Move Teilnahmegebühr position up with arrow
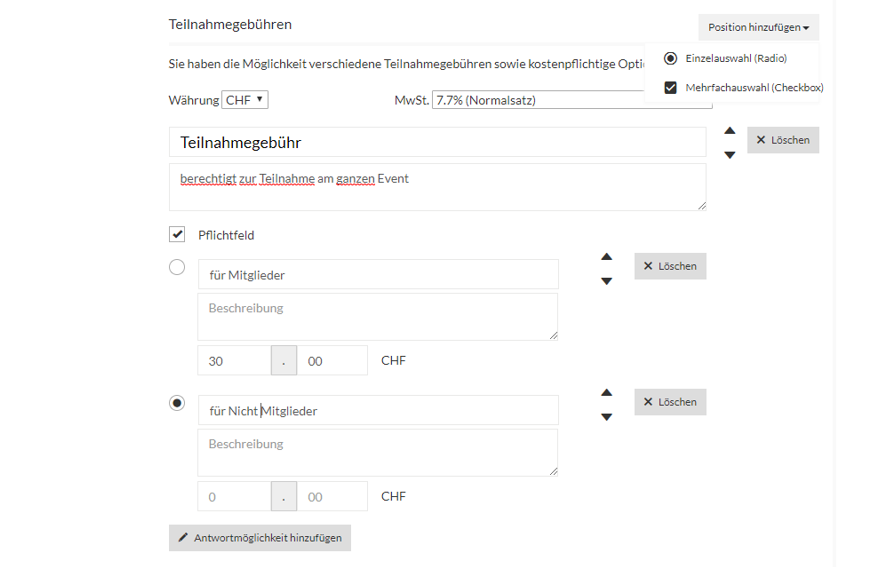The height and width of the screenshot is (567, 896). (x=730, y=131)
